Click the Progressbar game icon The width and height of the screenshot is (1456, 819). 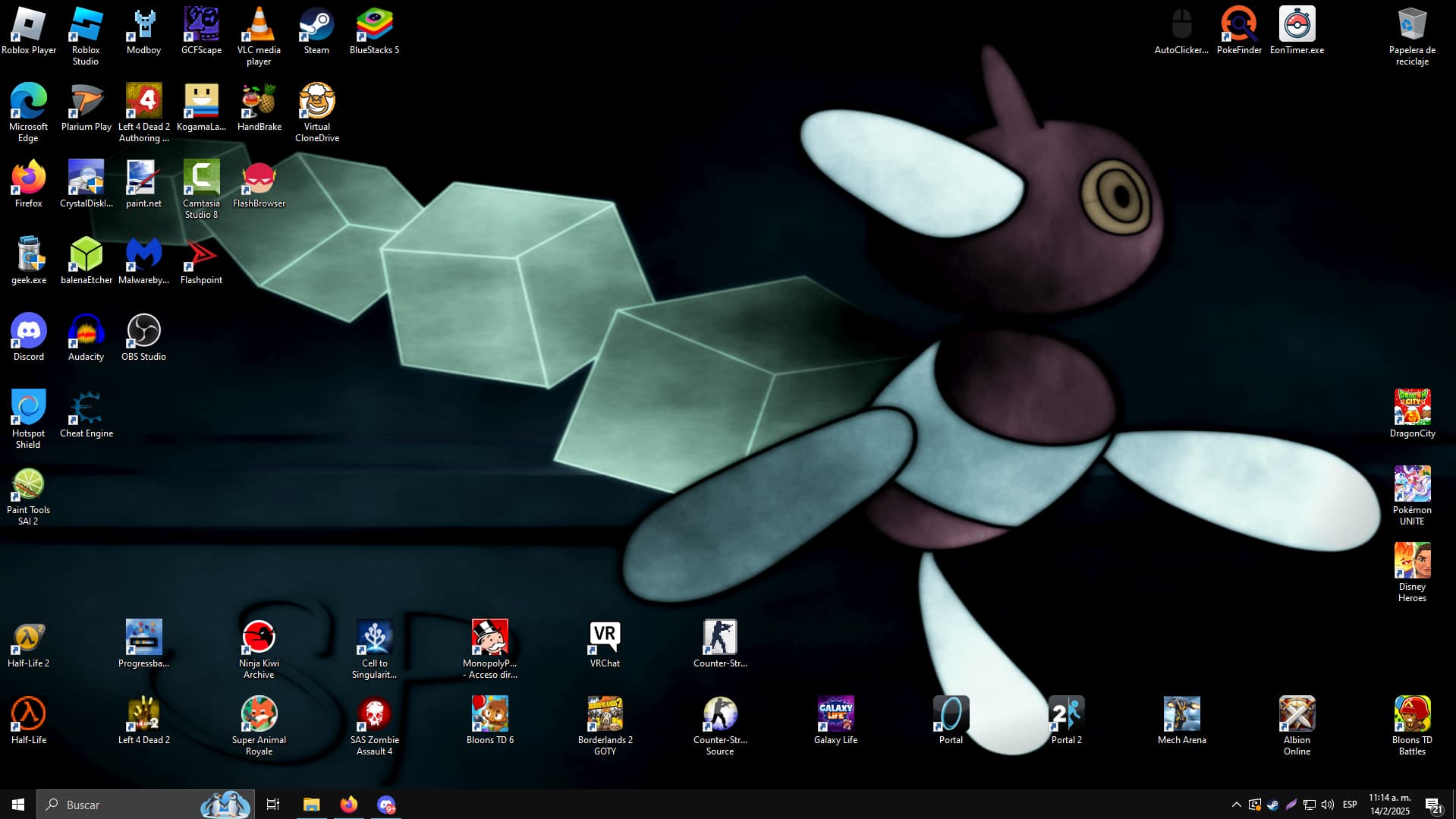click(143, 644)
